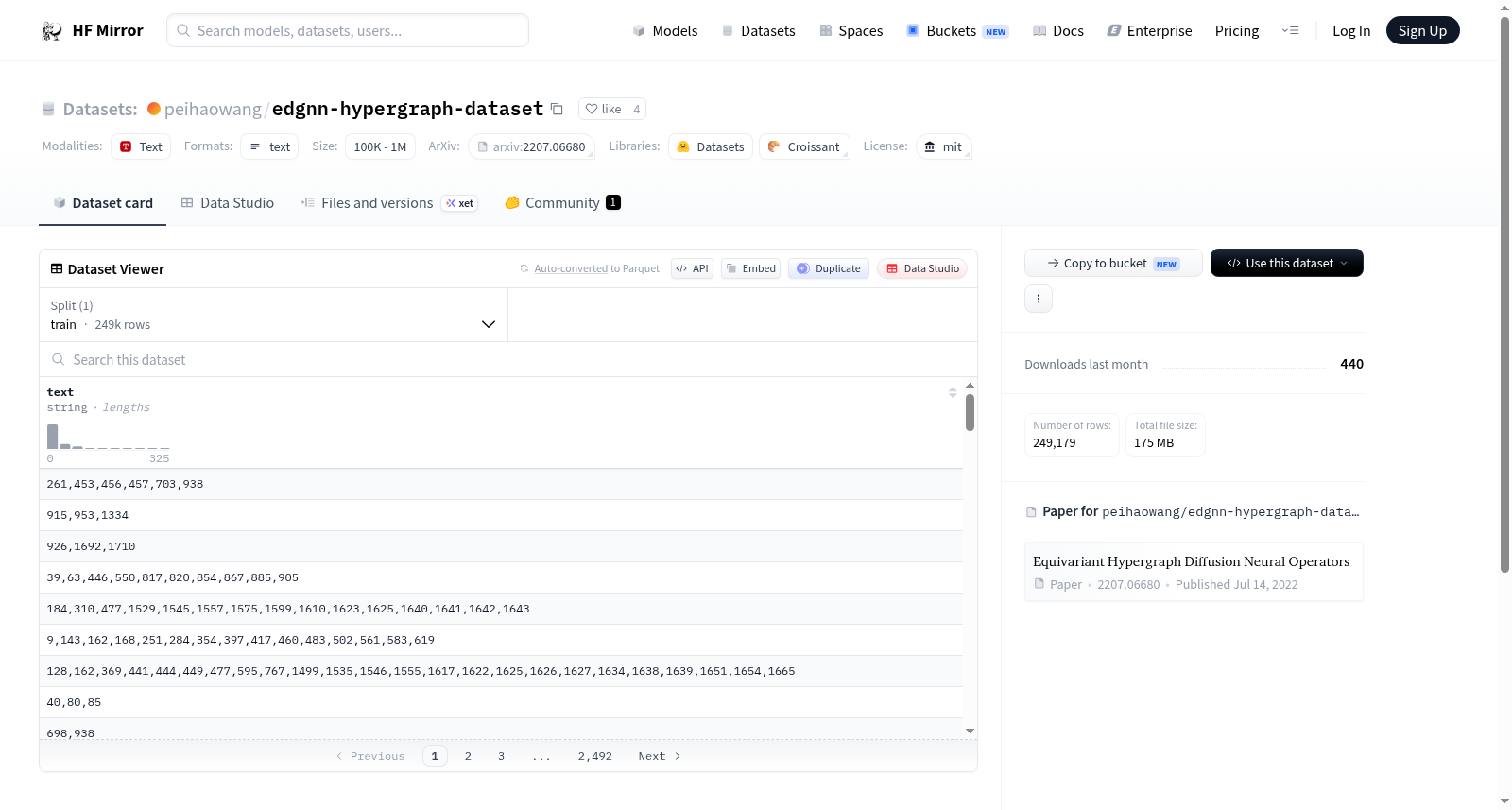The width and height of the screenshot is (1512, 810).
Task: Open Buckets in top navigation
Action: [x=956, y=30]
